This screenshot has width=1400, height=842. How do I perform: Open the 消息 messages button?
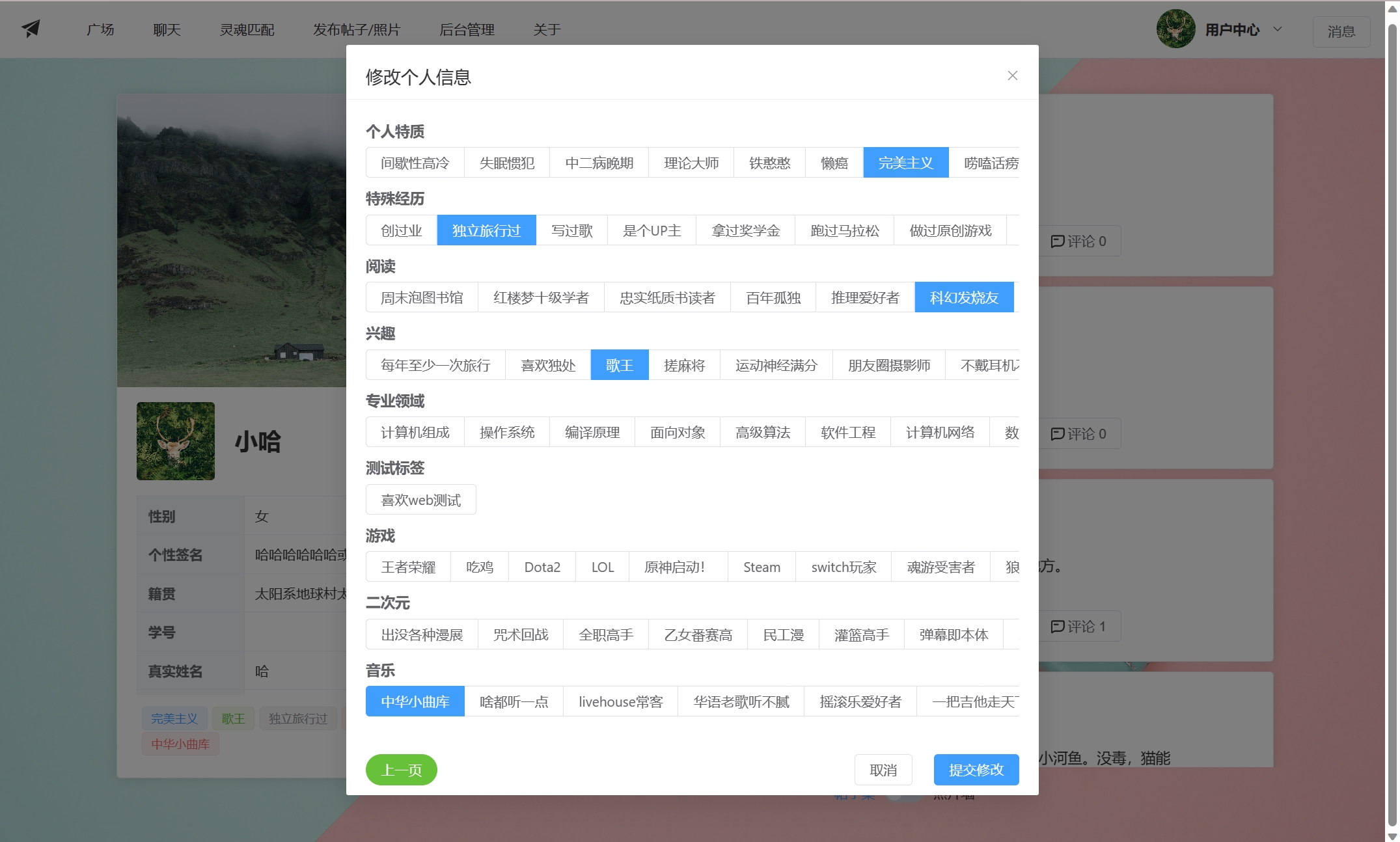1341,31
